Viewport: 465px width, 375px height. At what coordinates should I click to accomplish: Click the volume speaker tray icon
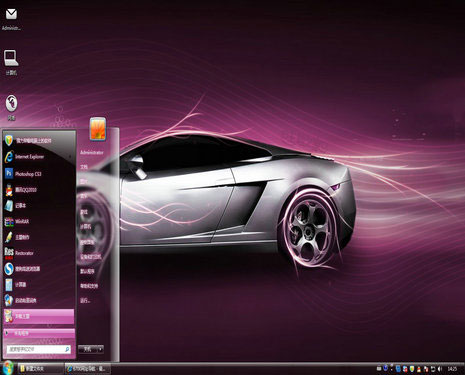click(440, 369)
